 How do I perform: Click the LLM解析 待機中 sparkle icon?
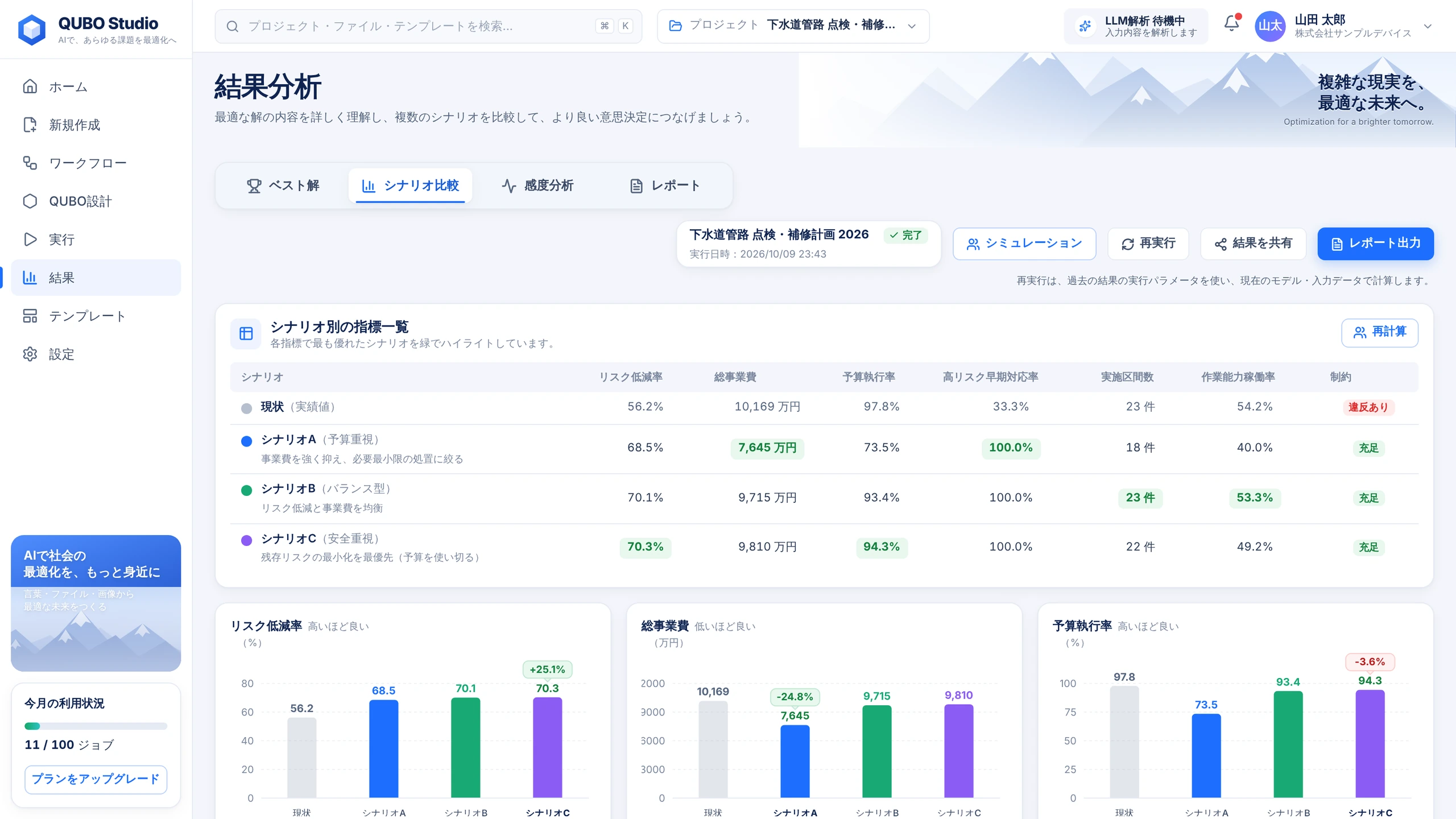click(x=1085, y=26)
